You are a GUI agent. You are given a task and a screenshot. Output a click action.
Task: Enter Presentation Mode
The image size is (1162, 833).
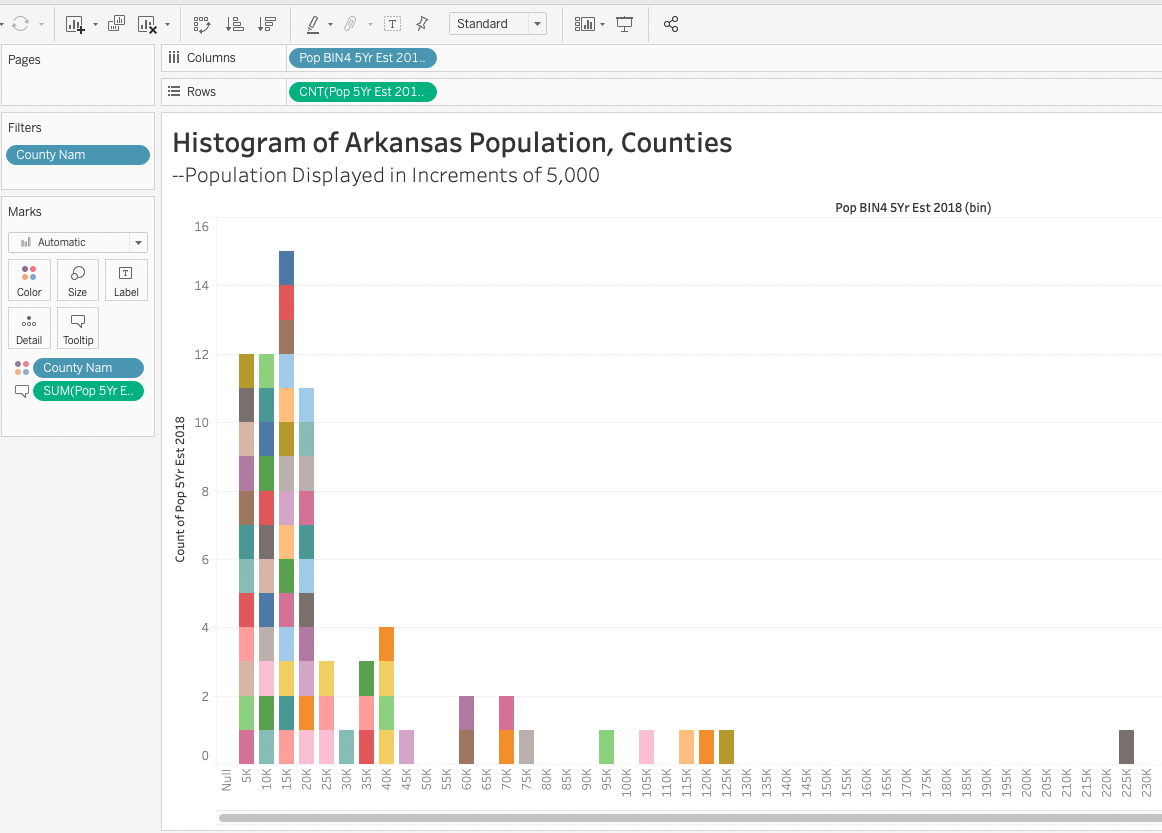625,24
